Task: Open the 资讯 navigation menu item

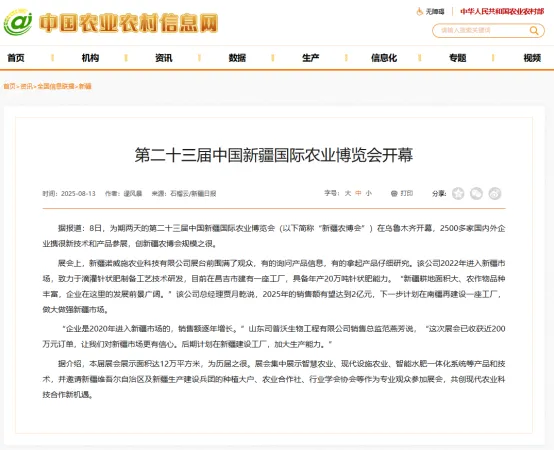Action: point(164,58)
